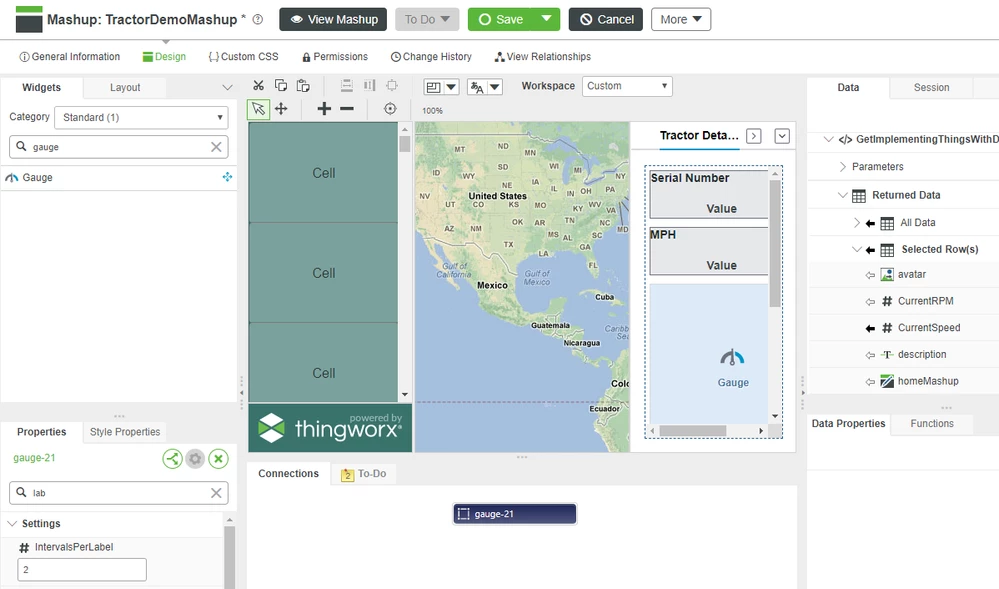The image size is (999, 589).
Task: Select the pan move tool
Action: pos(281,109)
